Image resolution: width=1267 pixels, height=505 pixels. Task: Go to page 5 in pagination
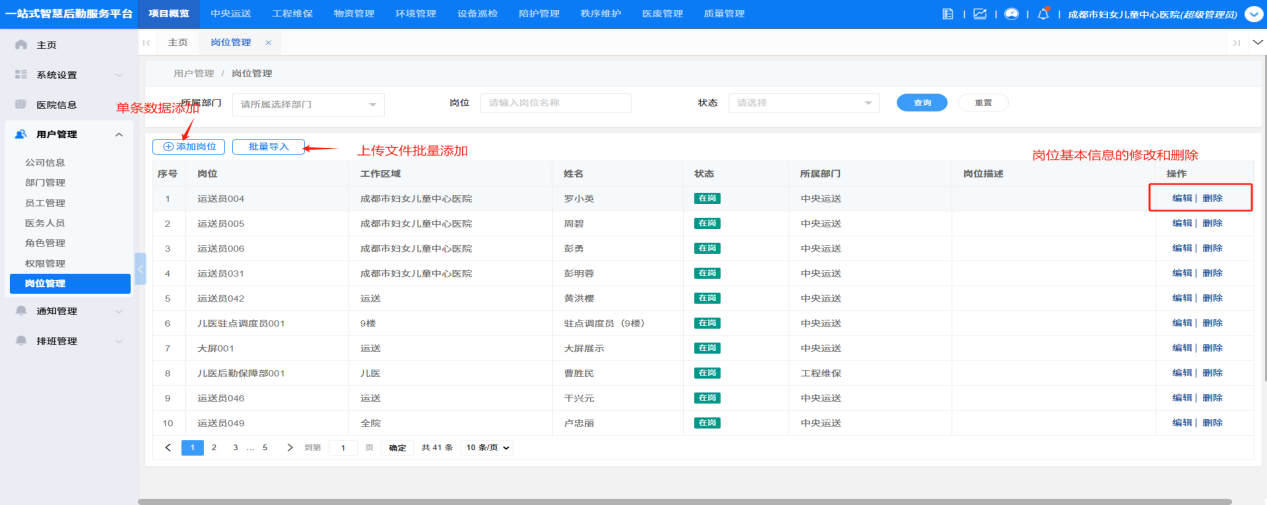click(x=265, y=447)
